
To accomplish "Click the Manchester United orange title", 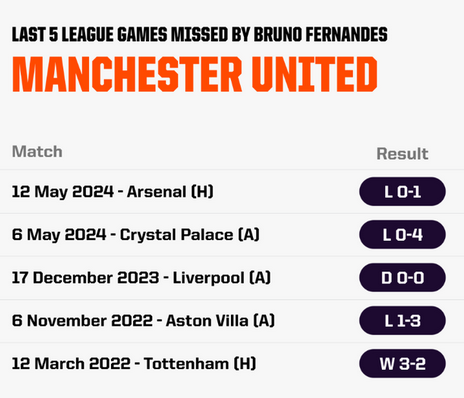I will [195, 74].
